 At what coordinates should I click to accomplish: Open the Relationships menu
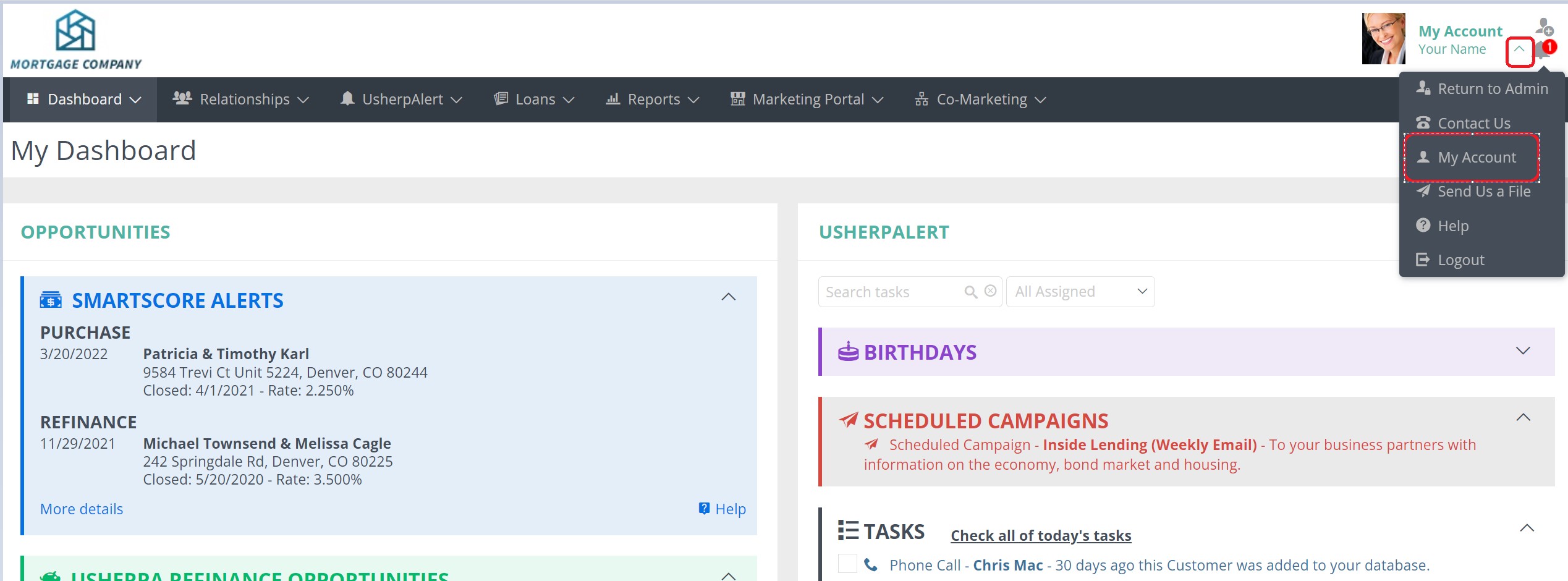(x=240, y=100)
